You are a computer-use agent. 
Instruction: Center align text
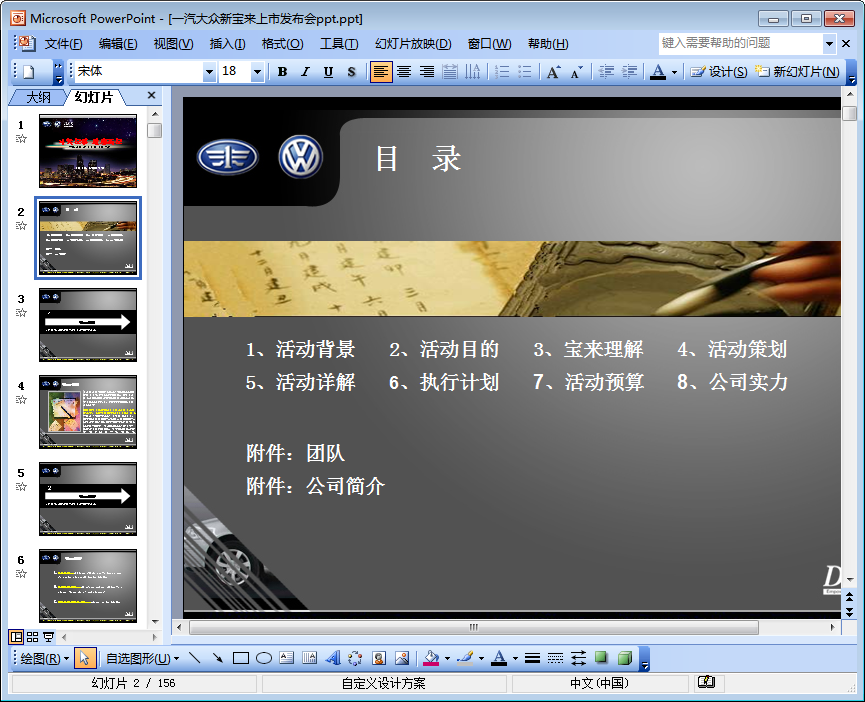(404, 72)
